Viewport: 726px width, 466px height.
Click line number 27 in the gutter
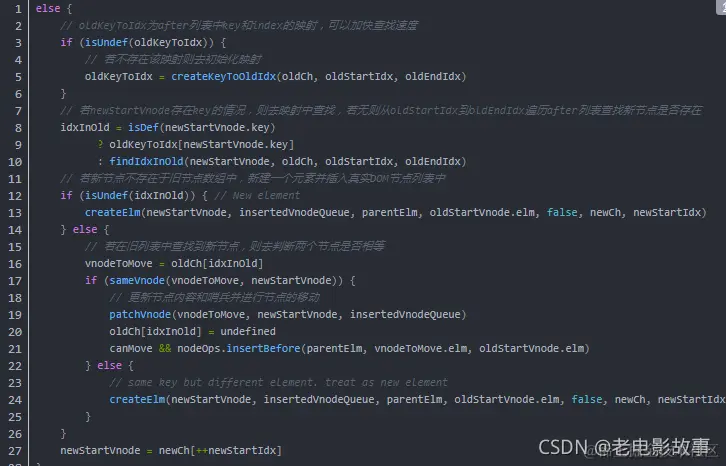click(x=15, y=451)
